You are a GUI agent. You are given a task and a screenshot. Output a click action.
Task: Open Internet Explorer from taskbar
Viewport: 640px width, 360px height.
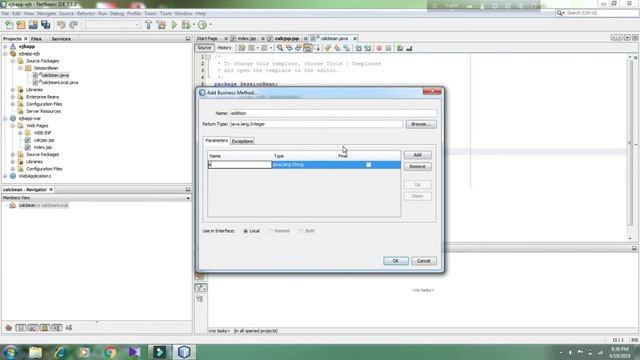point(60,352)
